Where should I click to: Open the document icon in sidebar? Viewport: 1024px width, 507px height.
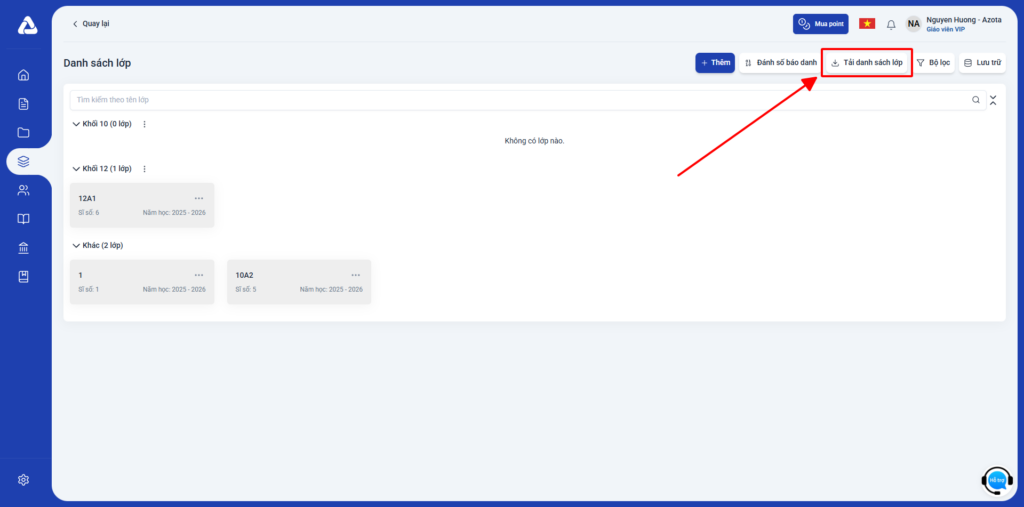pos(24,104)
